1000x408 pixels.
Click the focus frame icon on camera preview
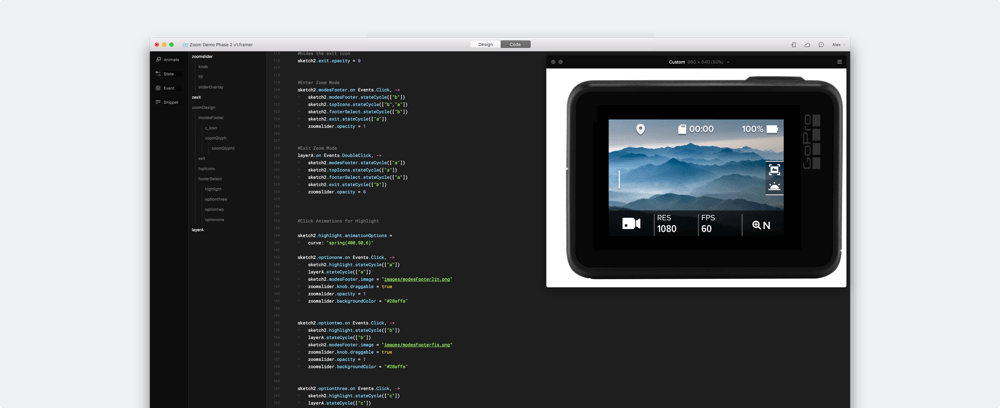774,170
